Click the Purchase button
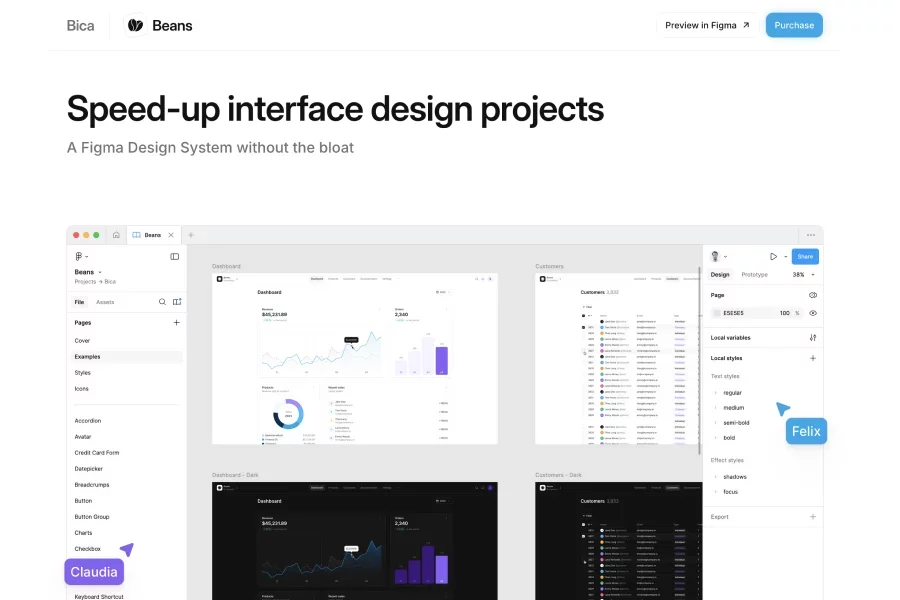 794,25
